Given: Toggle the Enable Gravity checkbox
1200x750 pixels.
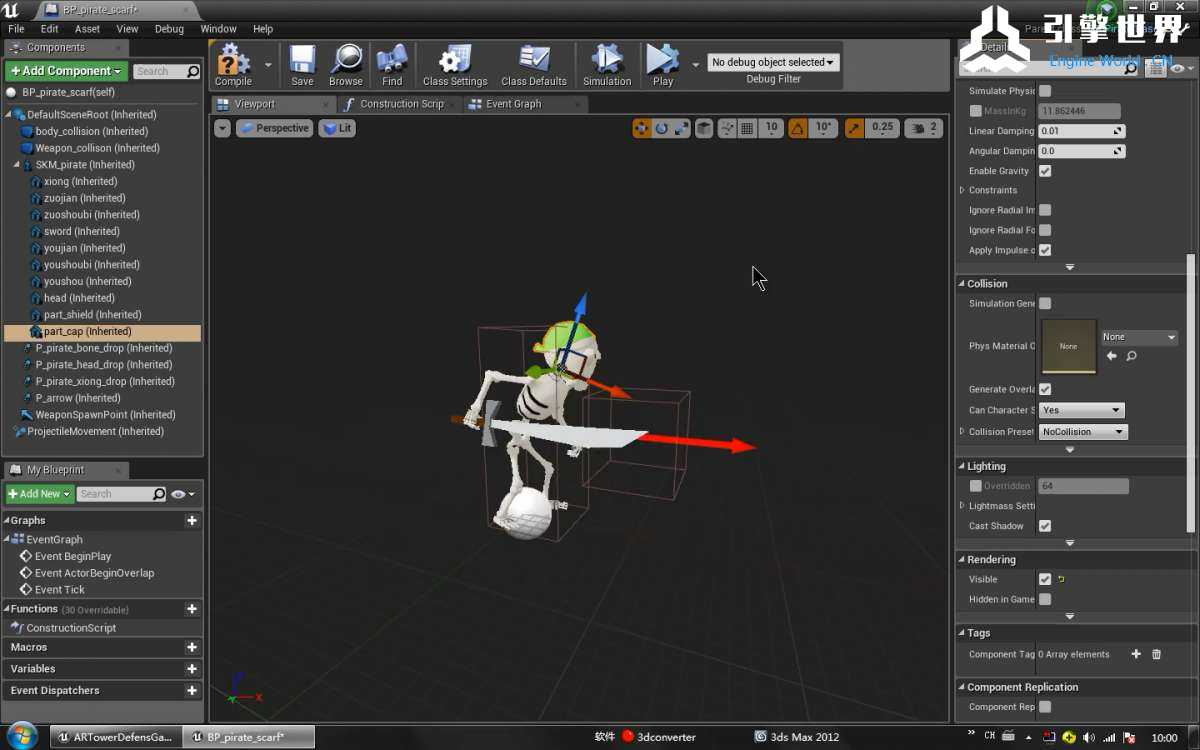Looking at the screenshot, I should tap(1045, 171).
